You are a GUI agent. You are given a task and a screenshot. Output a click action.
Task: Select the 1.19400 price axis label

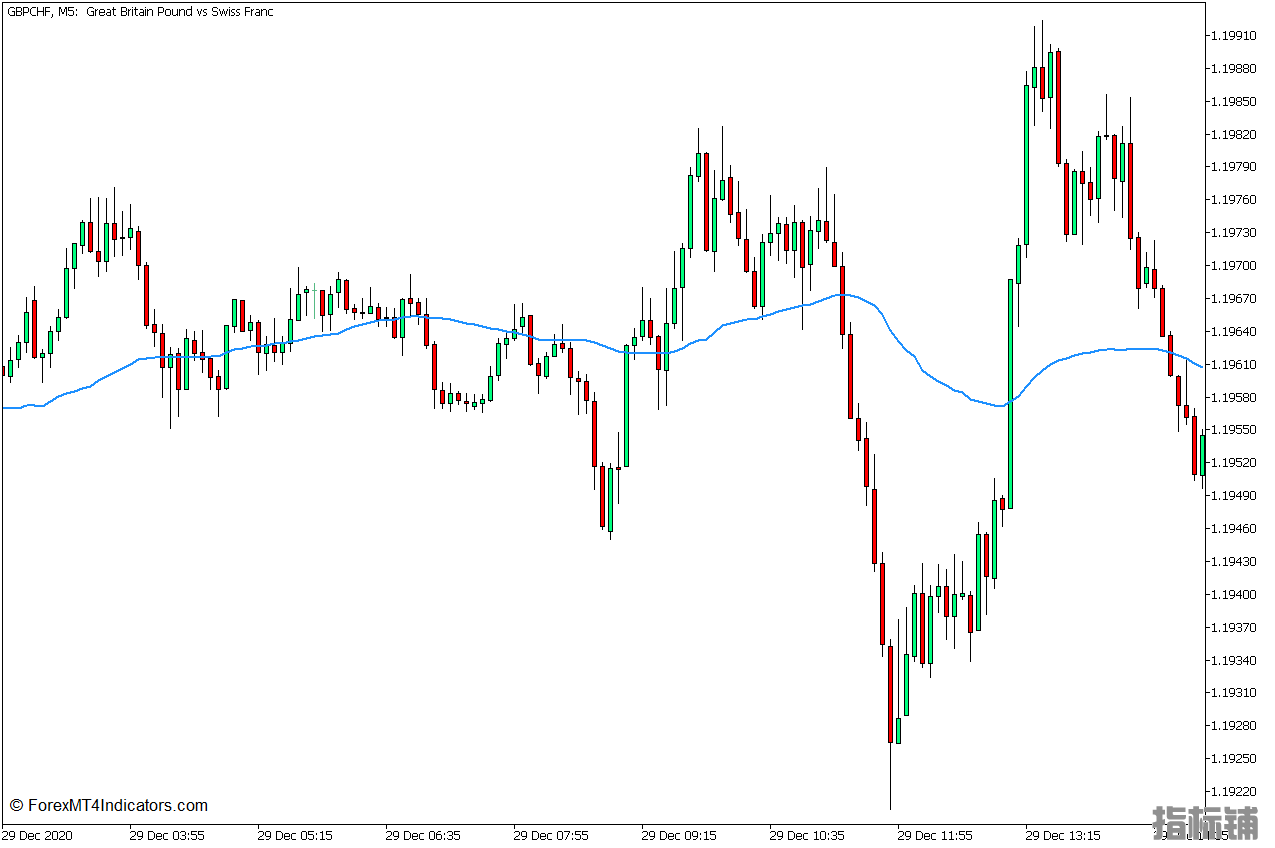1233,595
